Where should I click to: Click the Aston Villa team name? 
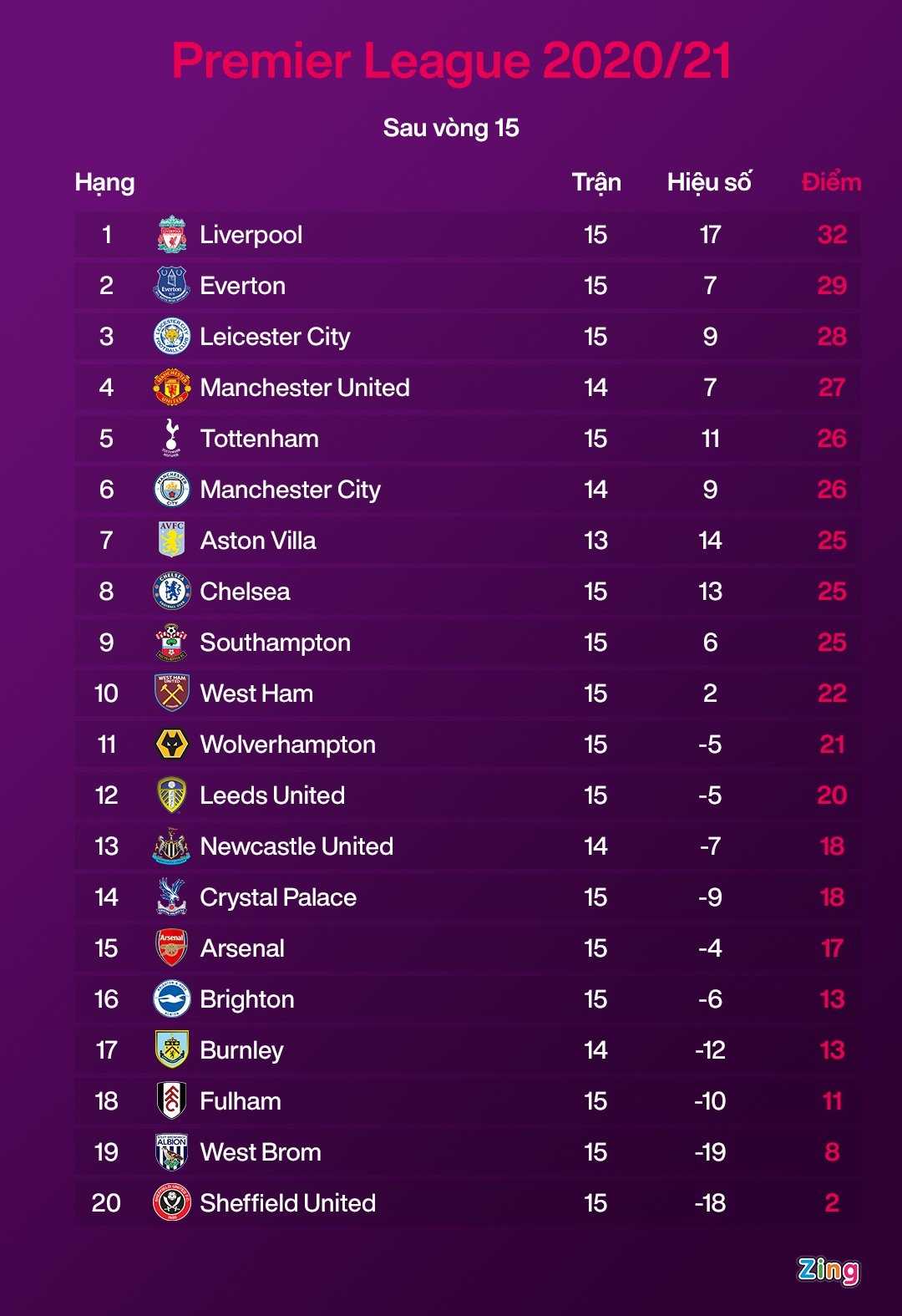click(258, 541)
